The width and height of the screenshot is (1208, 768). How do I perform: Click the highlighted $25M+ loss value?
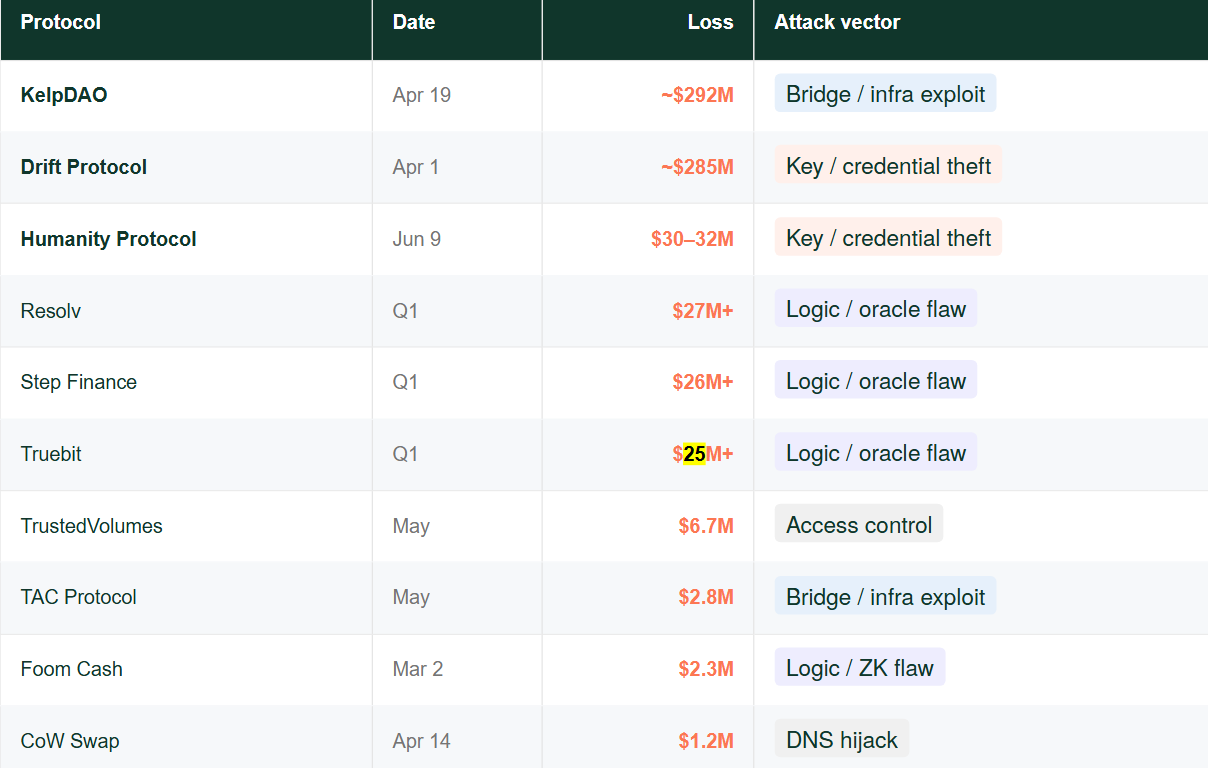(703, 454)
